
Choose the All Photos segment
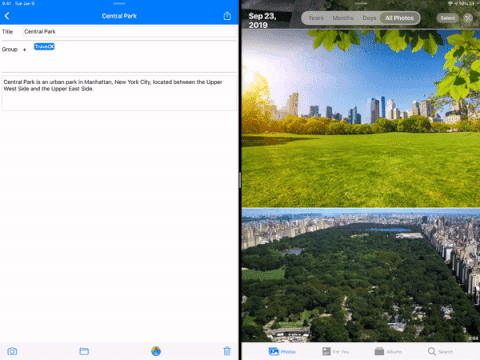tap(399, 18)
